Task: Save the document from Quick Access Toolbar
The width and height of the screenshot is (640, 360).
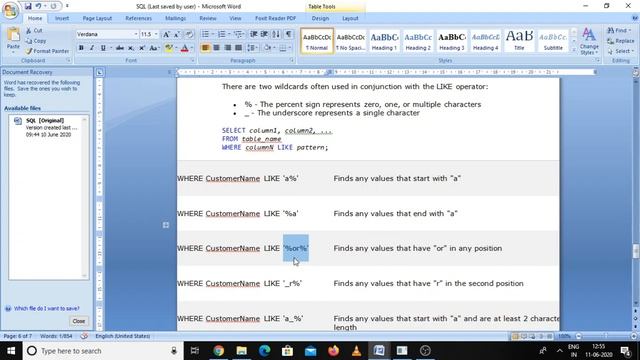Action: (x=28, y=6)
